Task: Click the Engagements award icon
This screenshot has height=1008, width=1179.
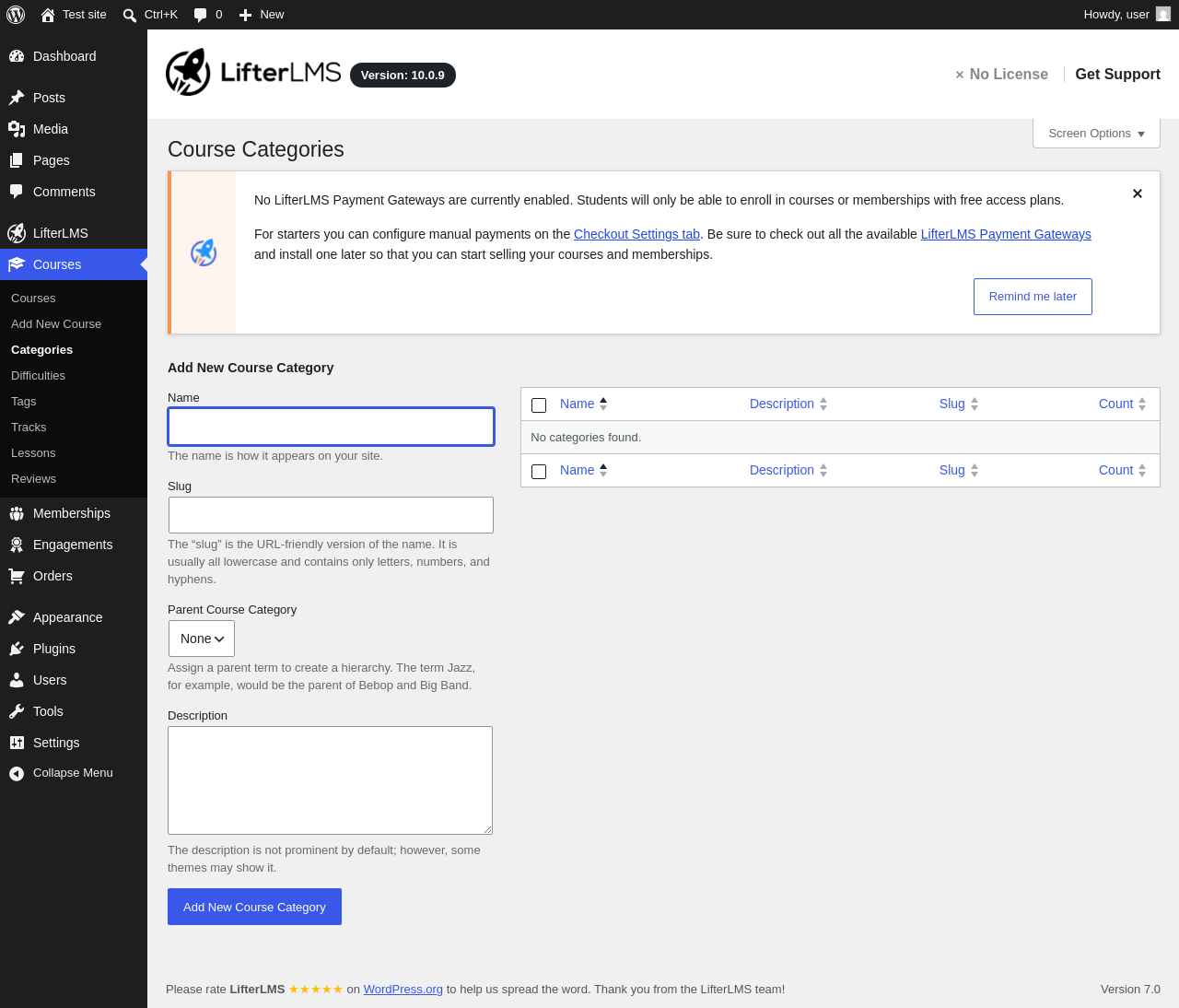Action: (17, 545)
